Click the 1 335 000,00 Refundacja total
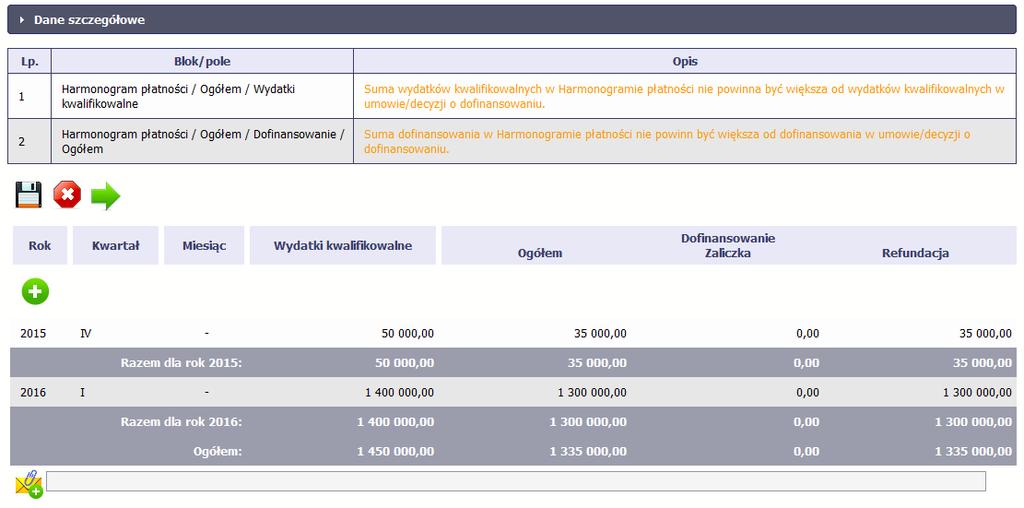 pos(974,451)
